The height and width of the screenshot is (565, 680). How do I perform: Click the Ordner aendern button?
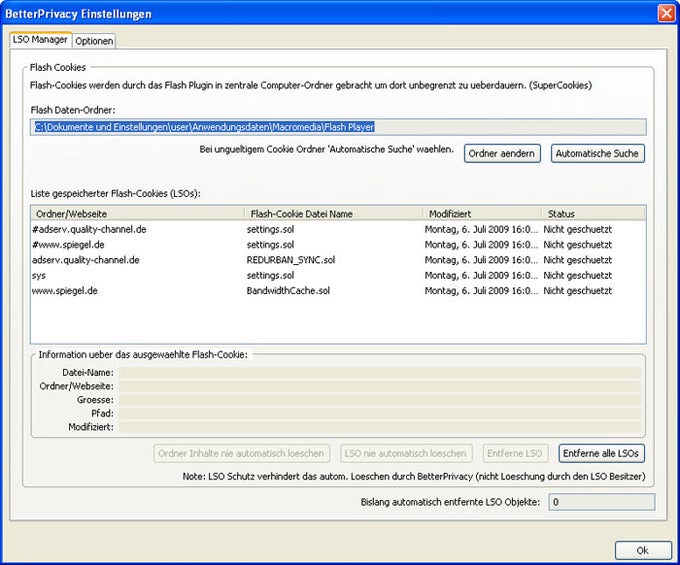point(502,153)
